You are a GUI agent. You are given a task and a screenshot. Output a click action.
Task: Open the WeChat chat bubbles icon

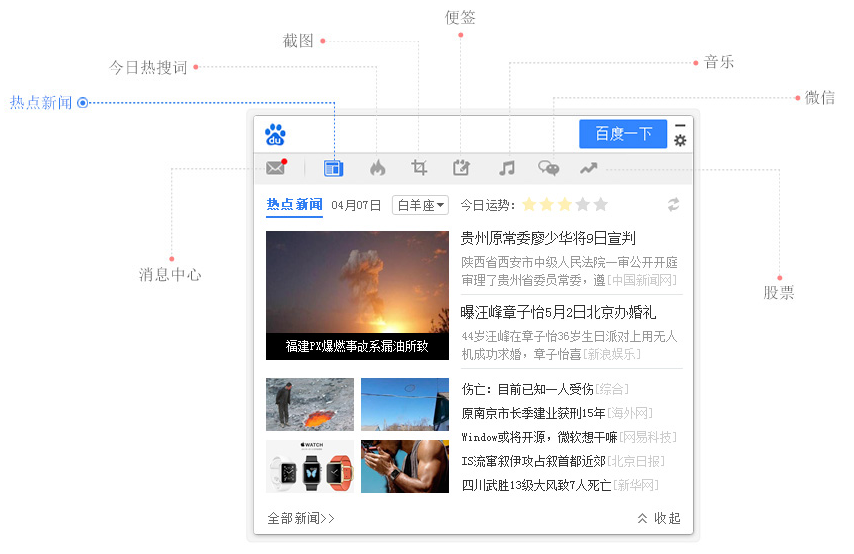tap(549, 168)
